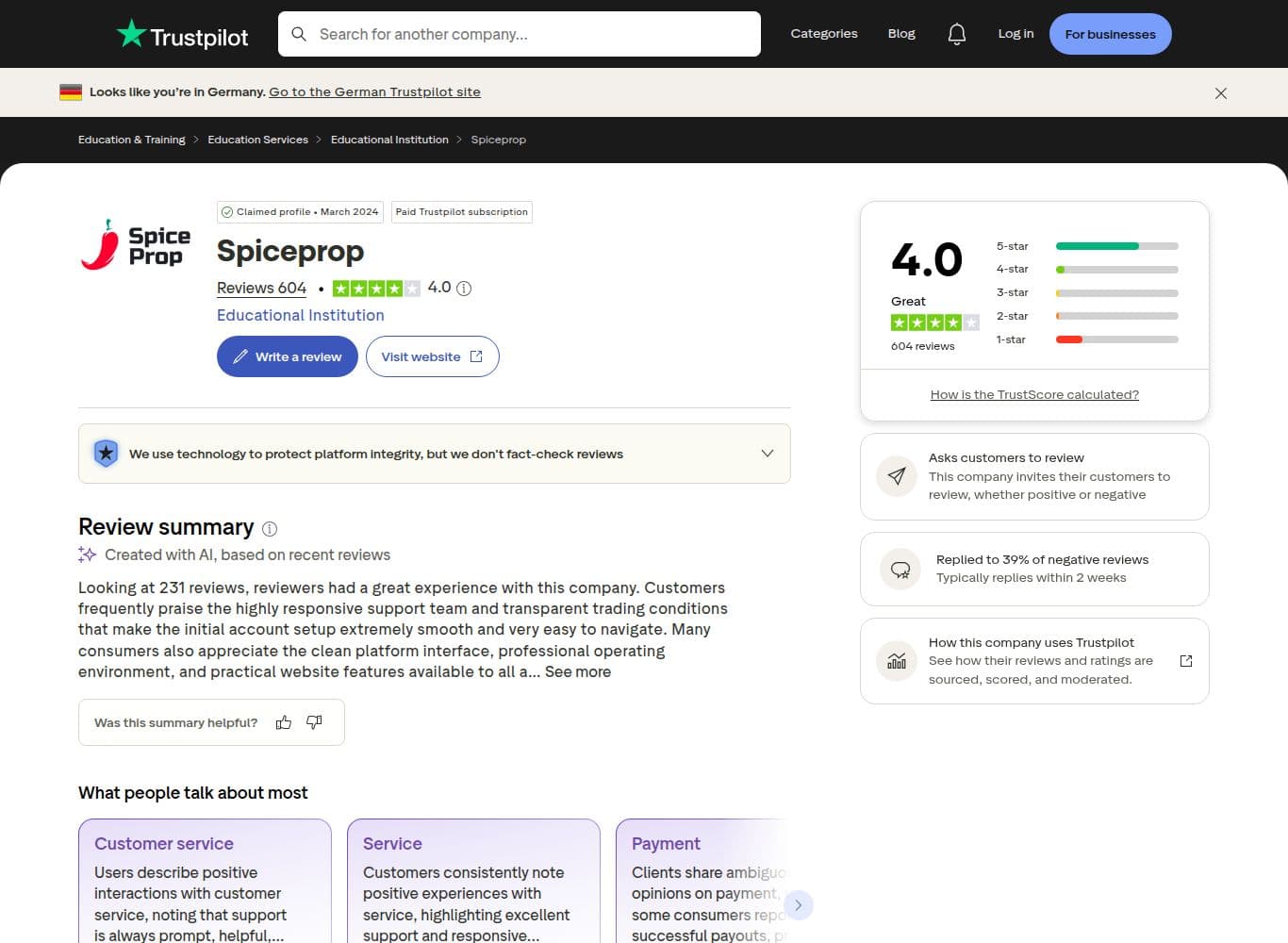
Task: Click the Reviews 604 link
Action: tap(261, 289)
